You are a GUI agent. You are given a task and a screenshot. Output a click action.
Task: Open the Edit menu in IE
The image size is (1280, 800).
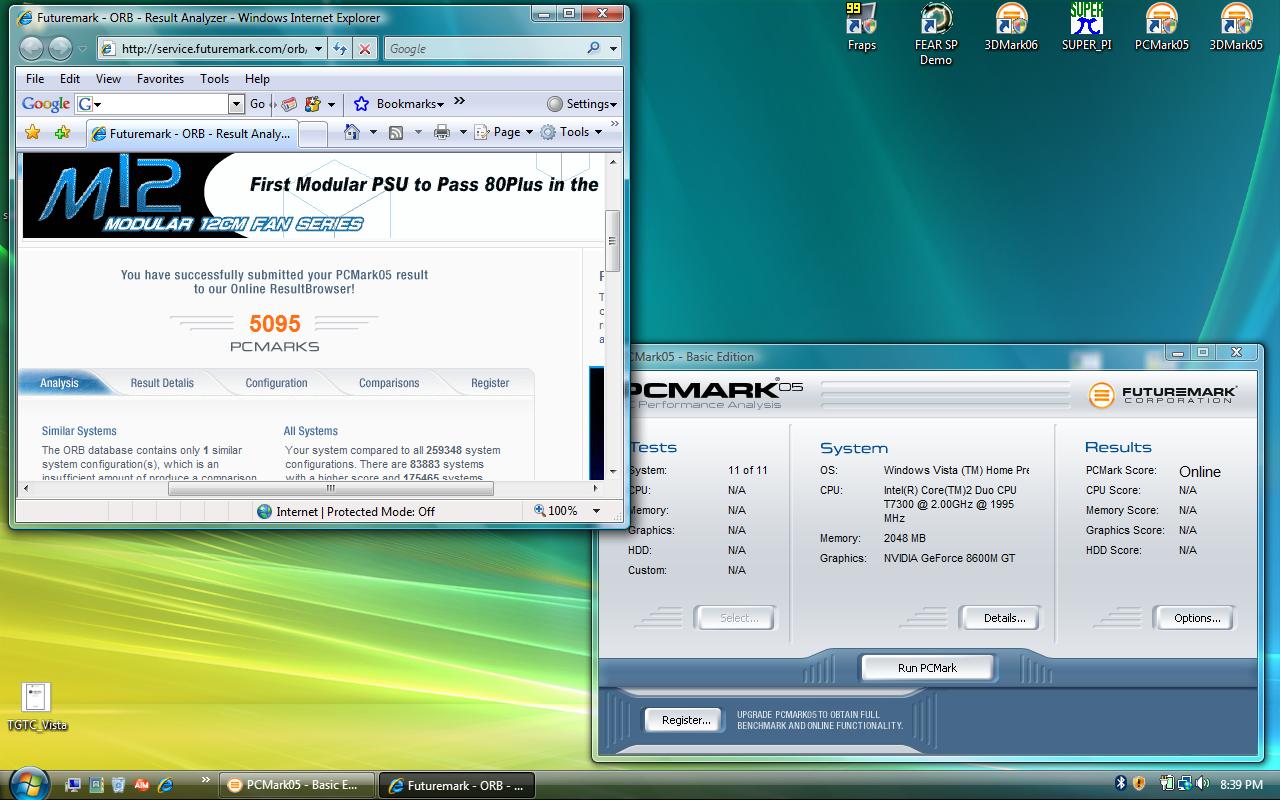pos(70,79)
